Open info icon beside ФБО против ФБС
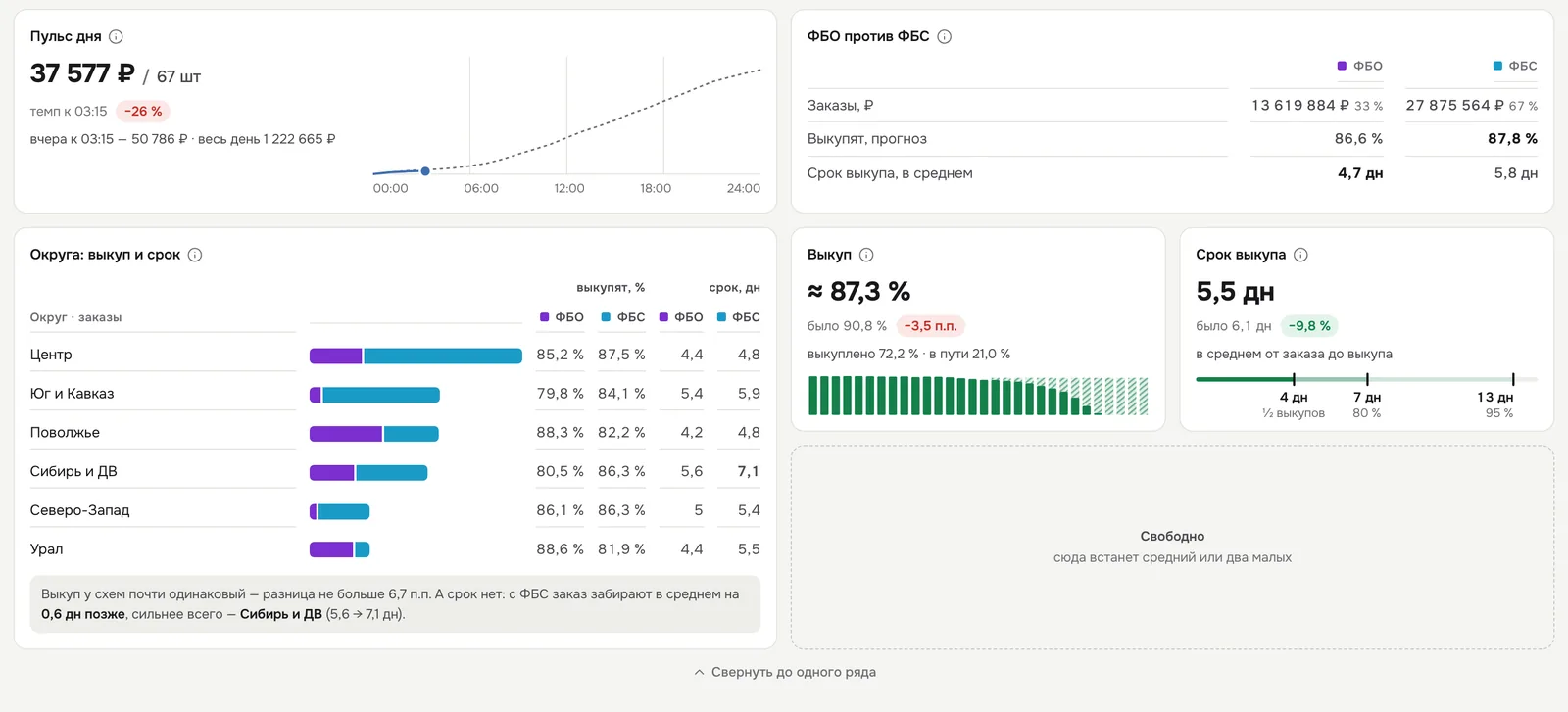This screenshot has width=1568, height=712. click(x=945, y=36)
